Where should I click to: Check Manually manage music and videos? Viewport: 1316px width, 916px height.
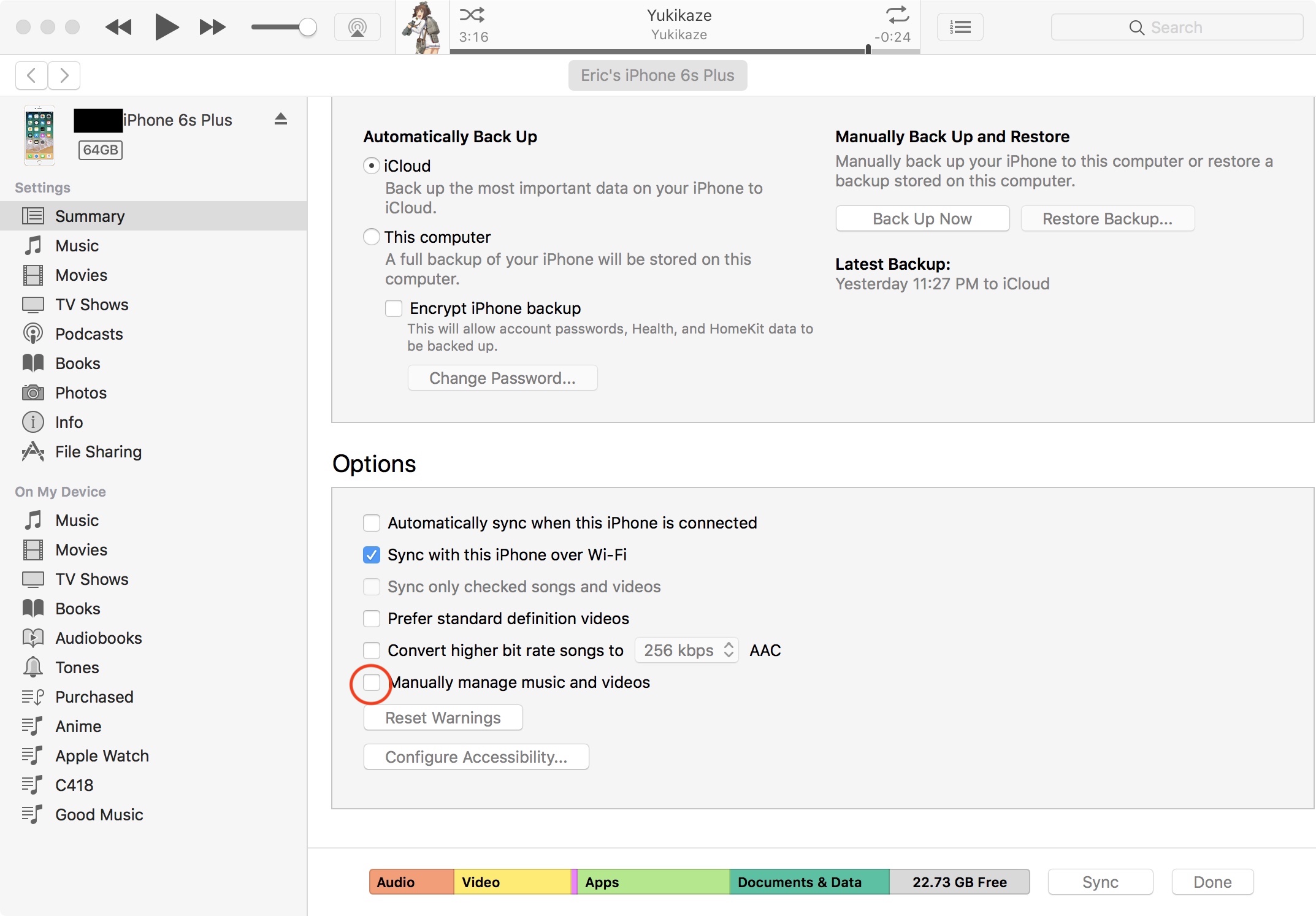(x=372, y=682)
